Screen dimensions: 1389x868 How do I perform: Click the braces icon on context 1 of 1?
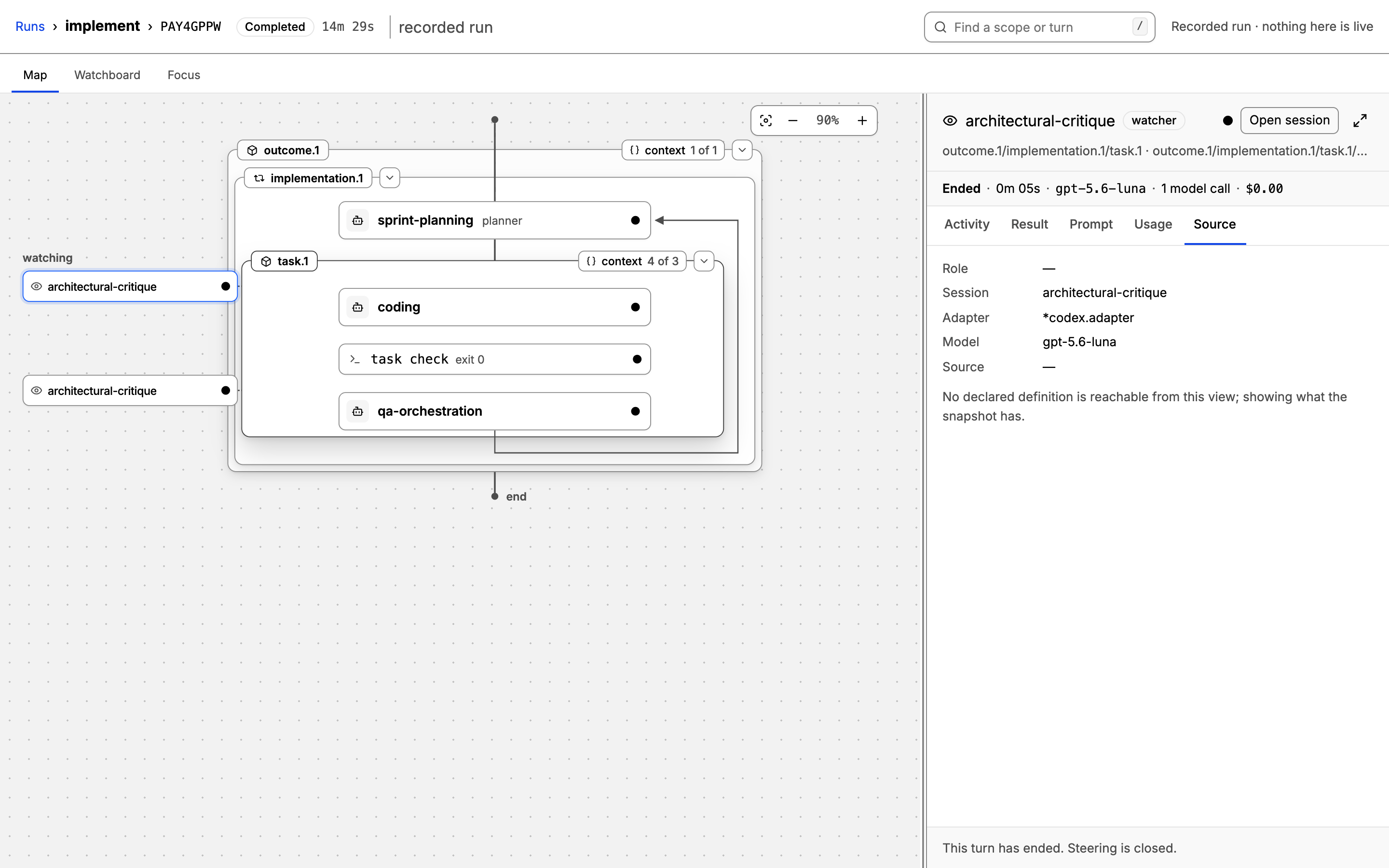(634, 150)
